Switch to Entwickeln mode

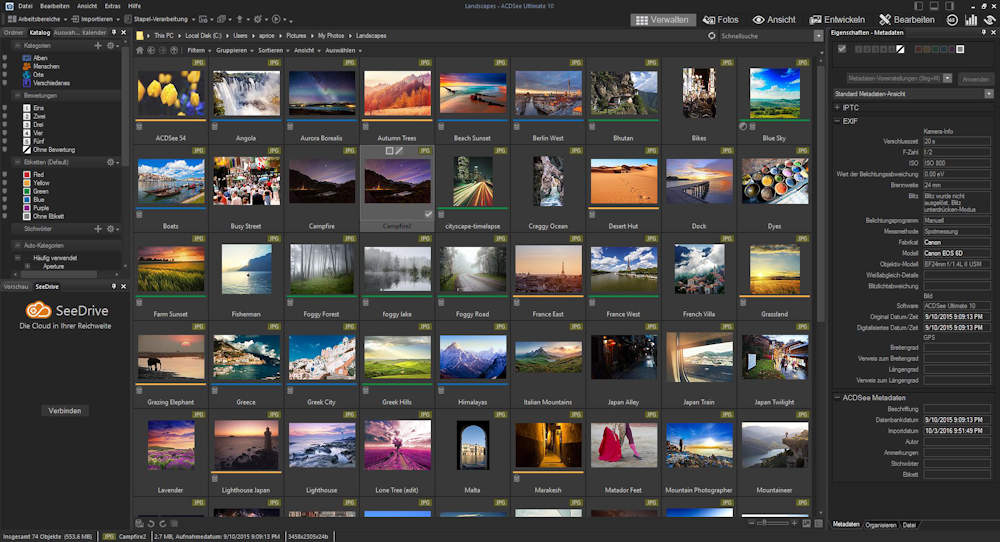click(838, 19)
